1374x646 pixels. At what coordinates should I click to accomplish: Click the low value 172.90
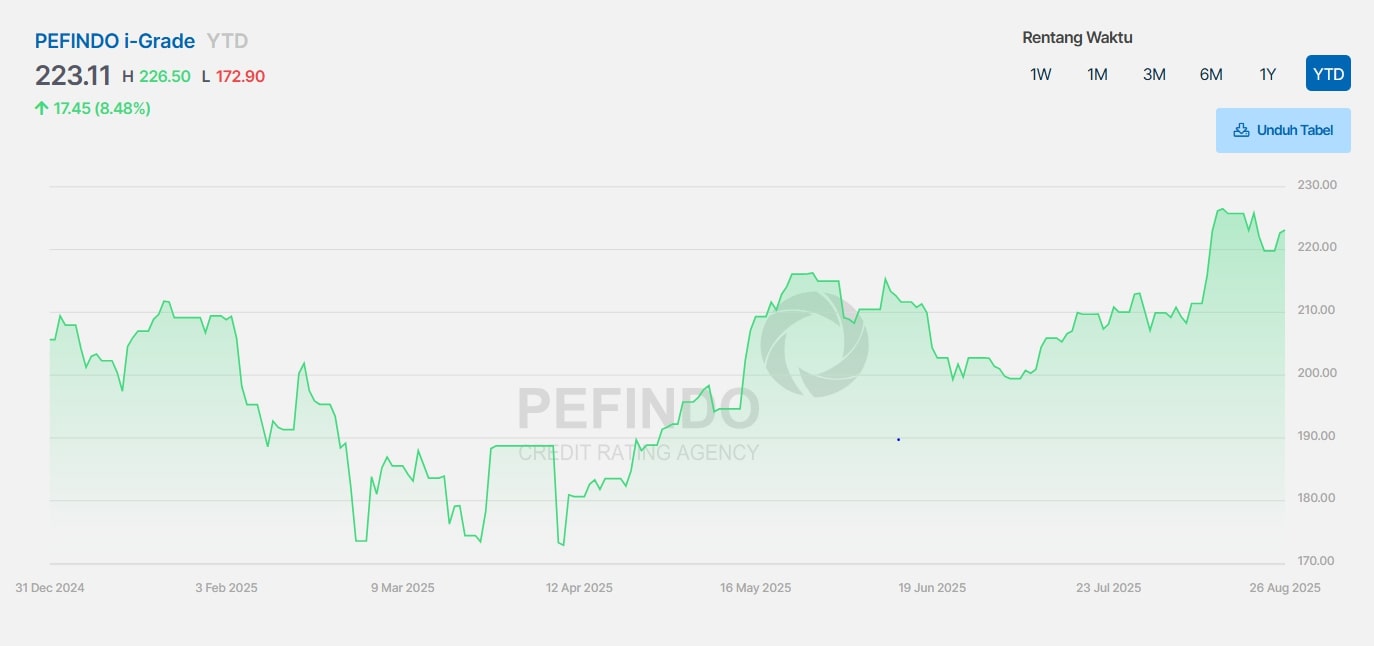(240, 76)
